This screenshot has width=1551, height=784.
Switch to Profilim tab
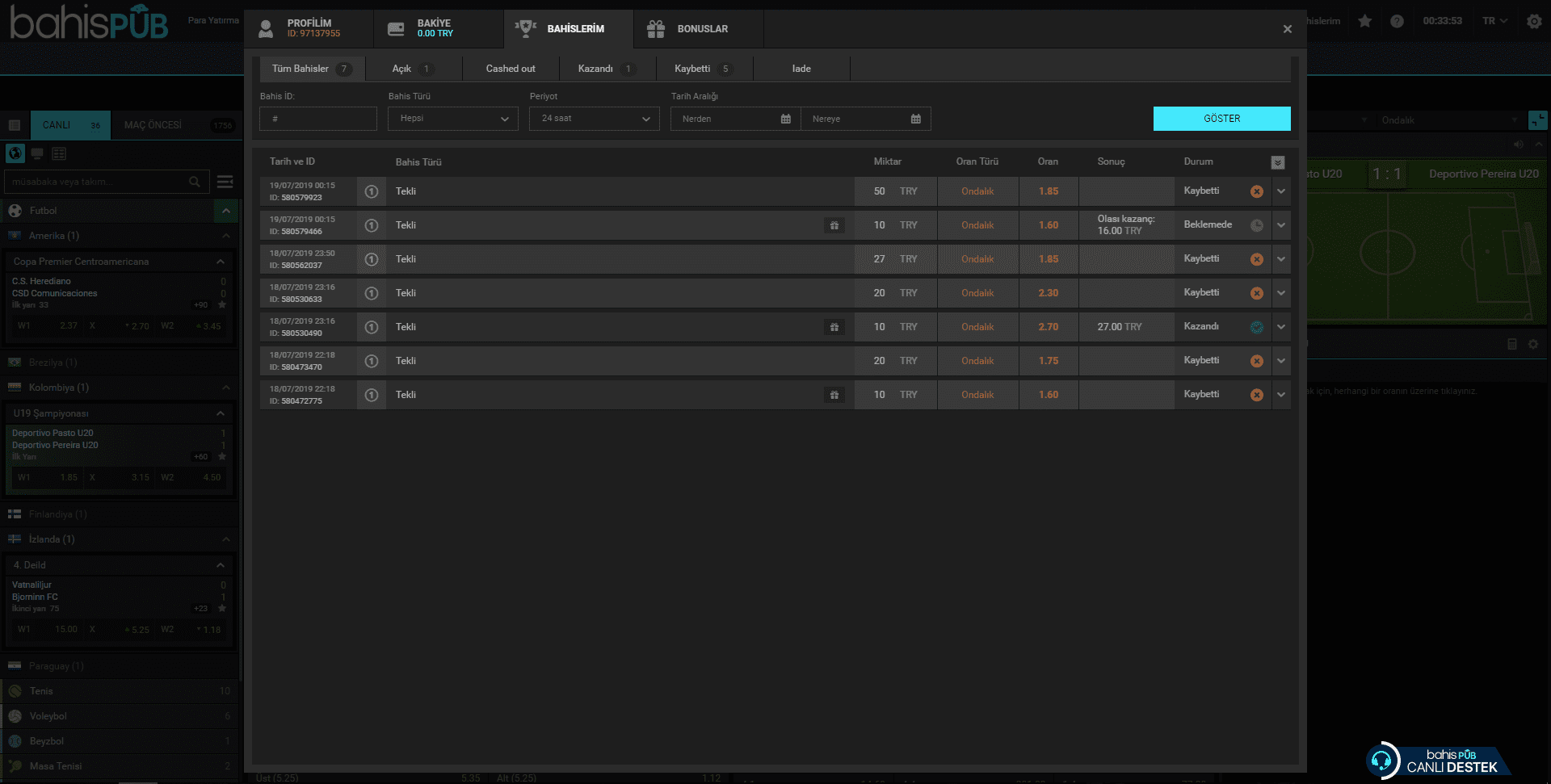tap(309, 28)
